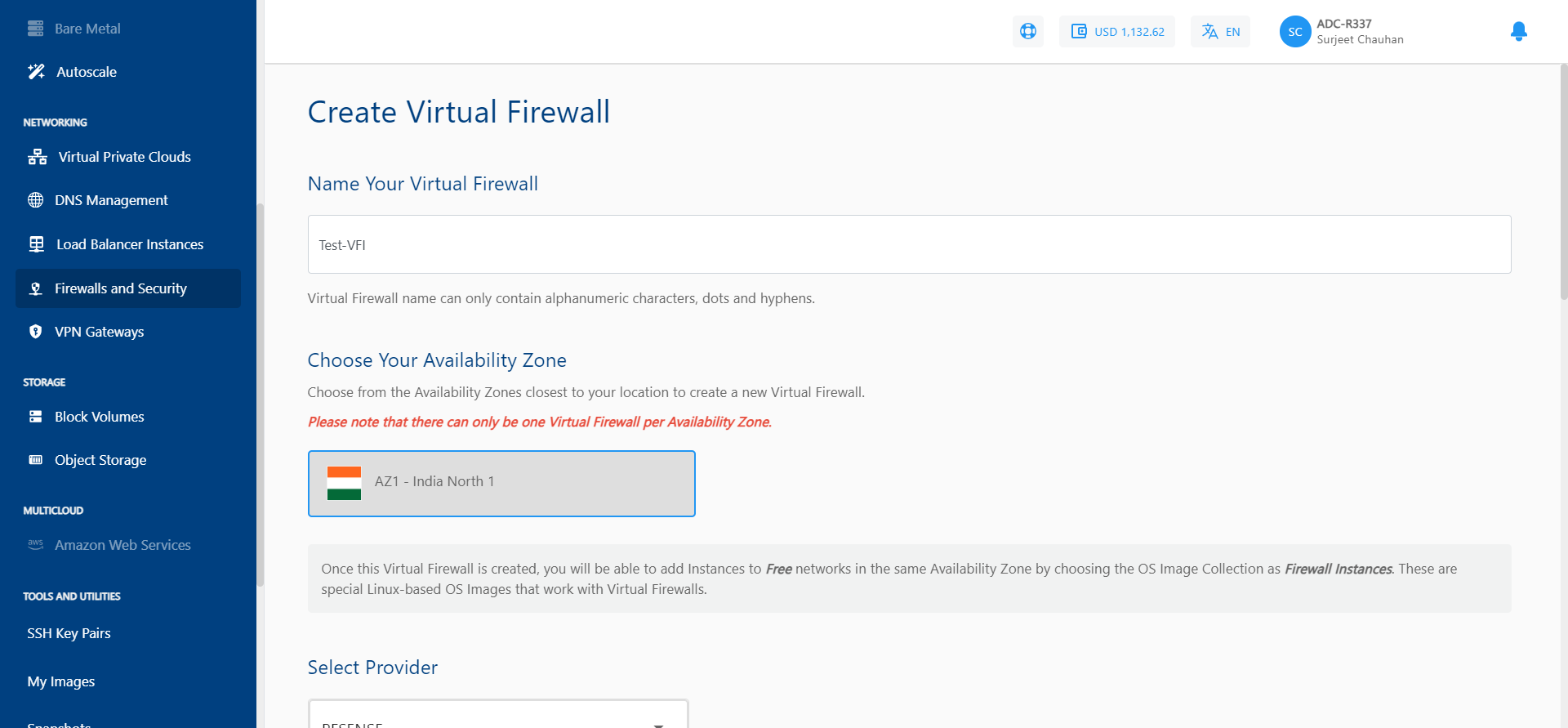Select AZ1 - India North 1 zone
The width and height of the screenshot is (1568, 728).
[501, 483]
